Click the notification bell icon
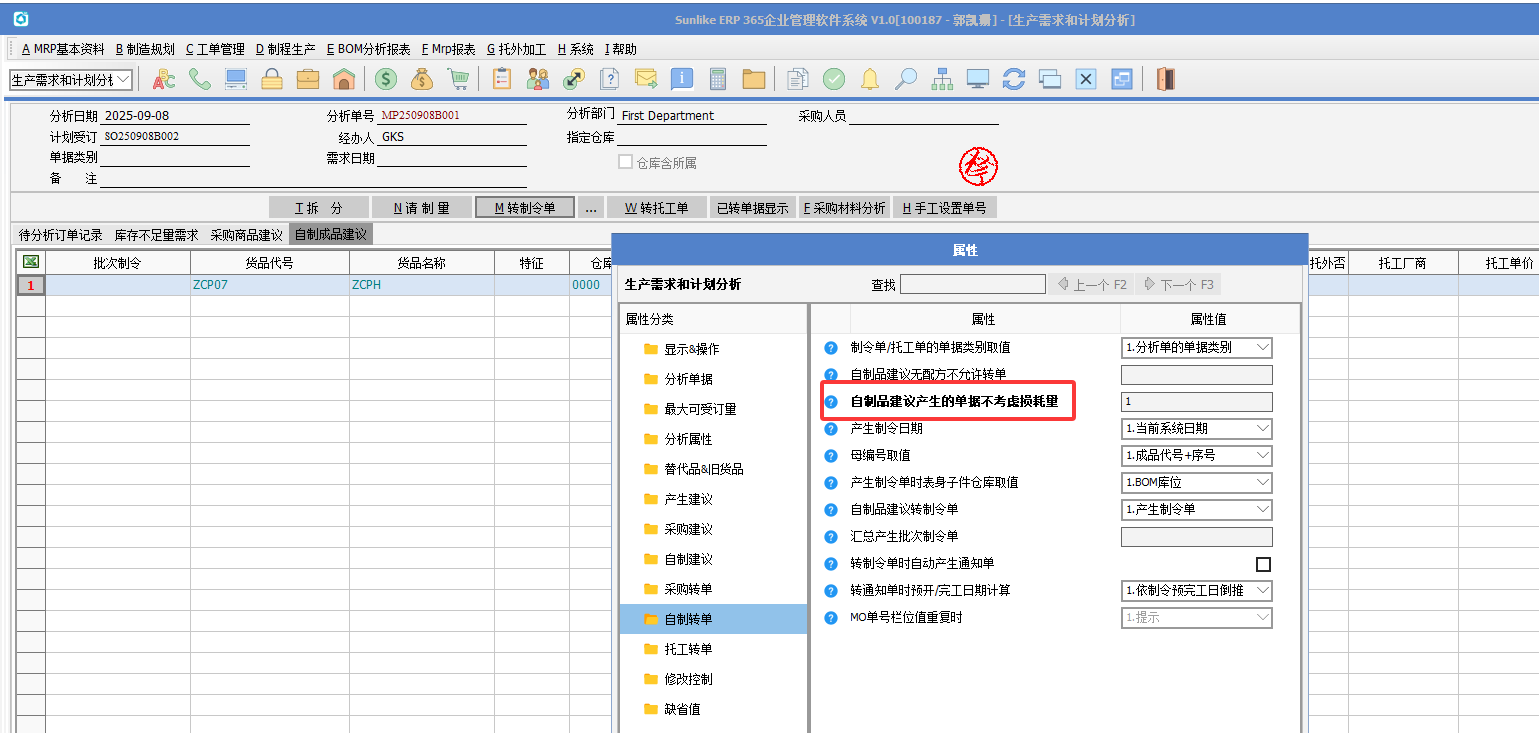1539x733 pixels. point(870,79)
